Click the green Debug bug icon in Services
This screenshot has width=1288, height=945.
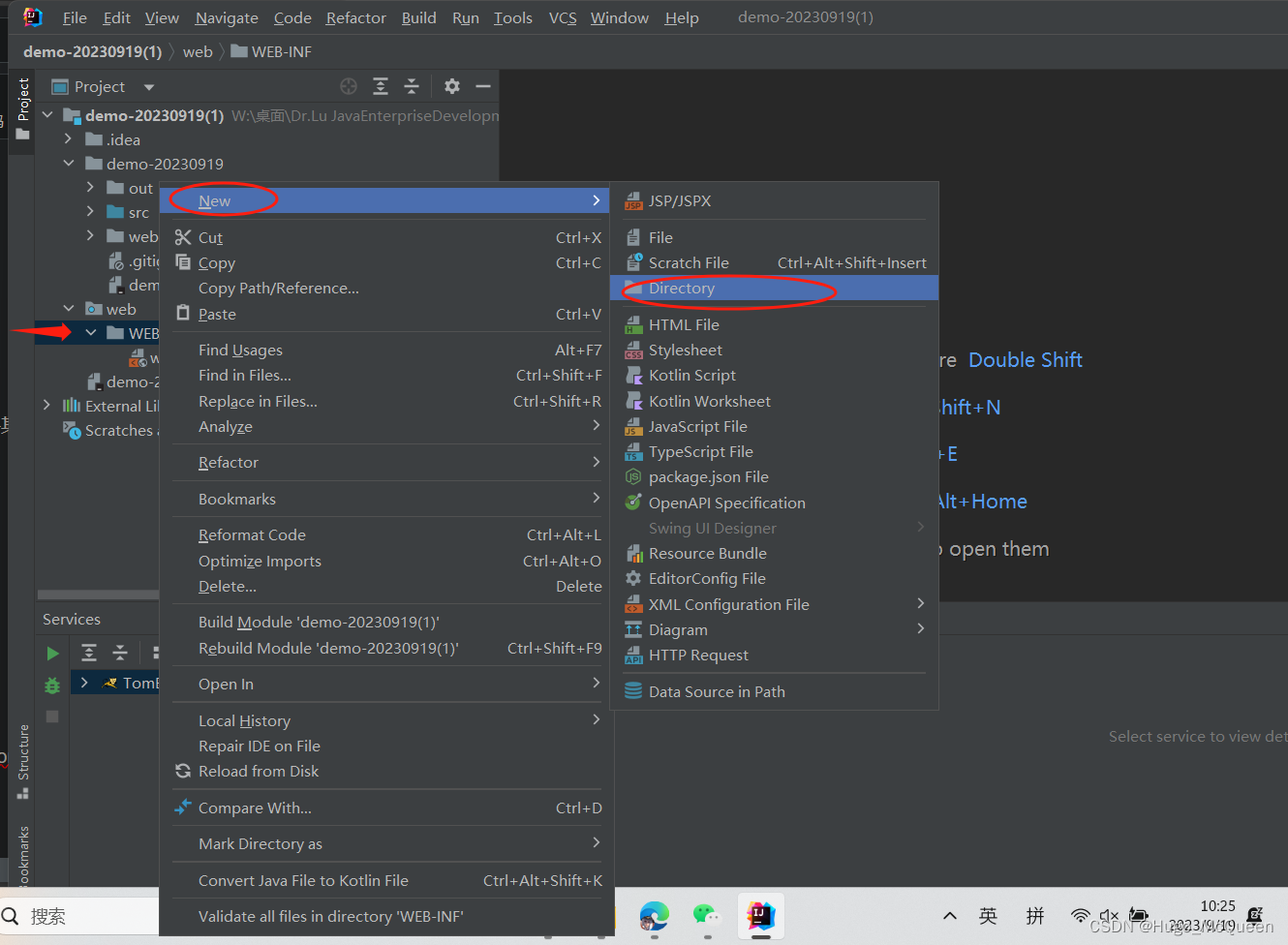point(52,686)
